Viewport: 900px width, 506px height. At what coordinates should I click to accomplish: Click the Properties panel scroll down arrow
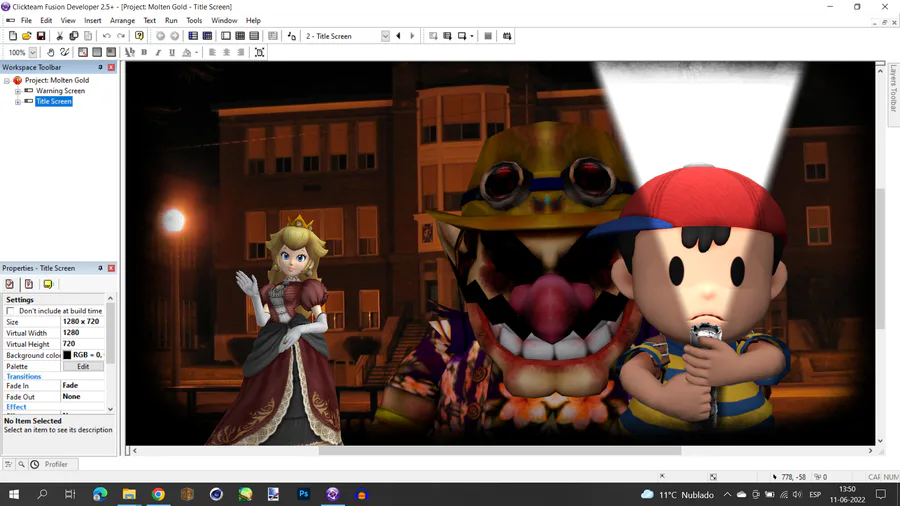[110, 409]
